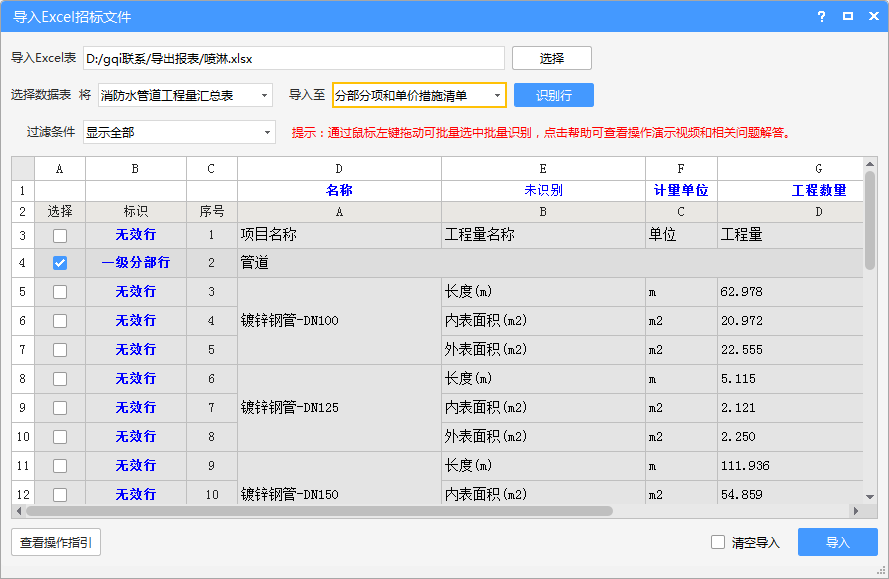Click the vertical scrollbar up arrow
The image size is (889, 579).
870,164
